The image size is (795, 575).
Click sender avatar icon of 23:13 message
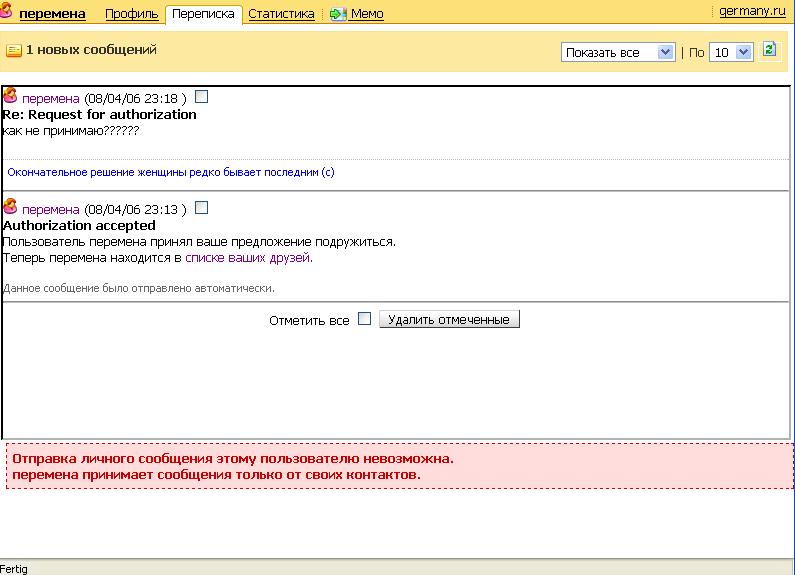[x=10, y=208]
